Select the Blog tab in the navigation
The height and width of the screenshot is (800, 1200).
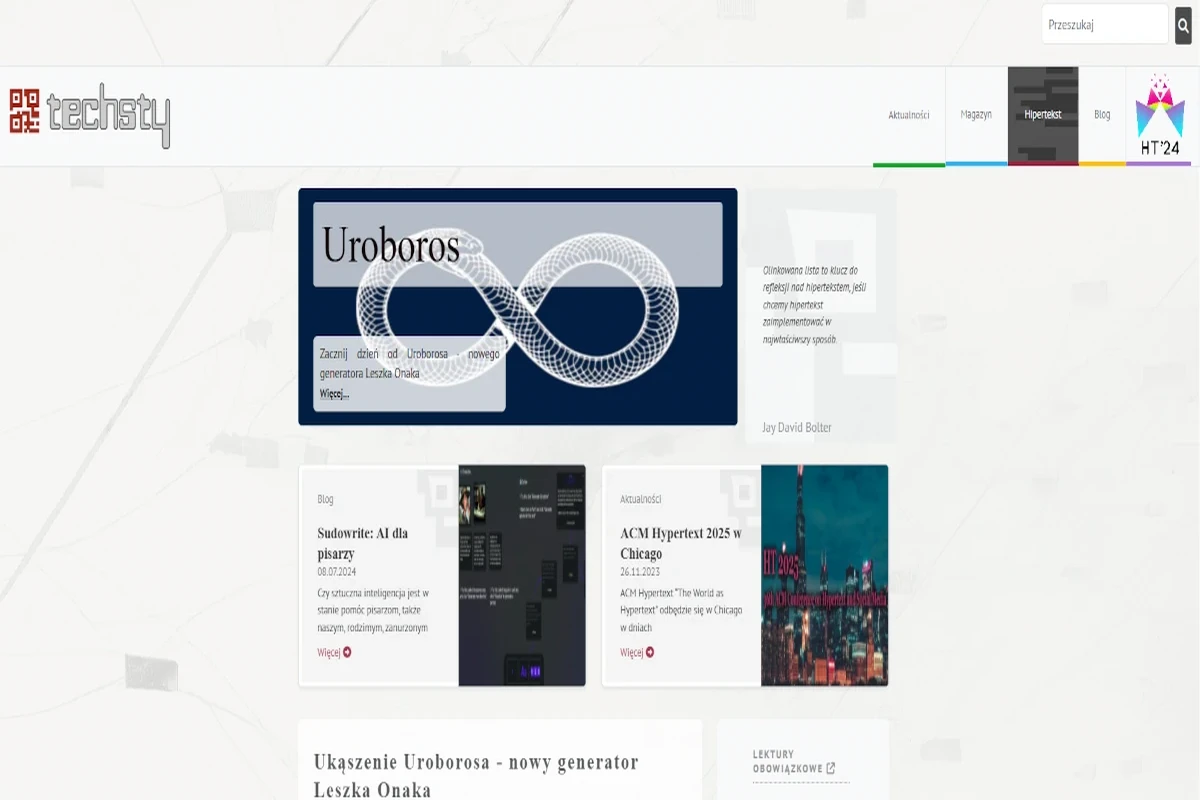(1102, 113)
